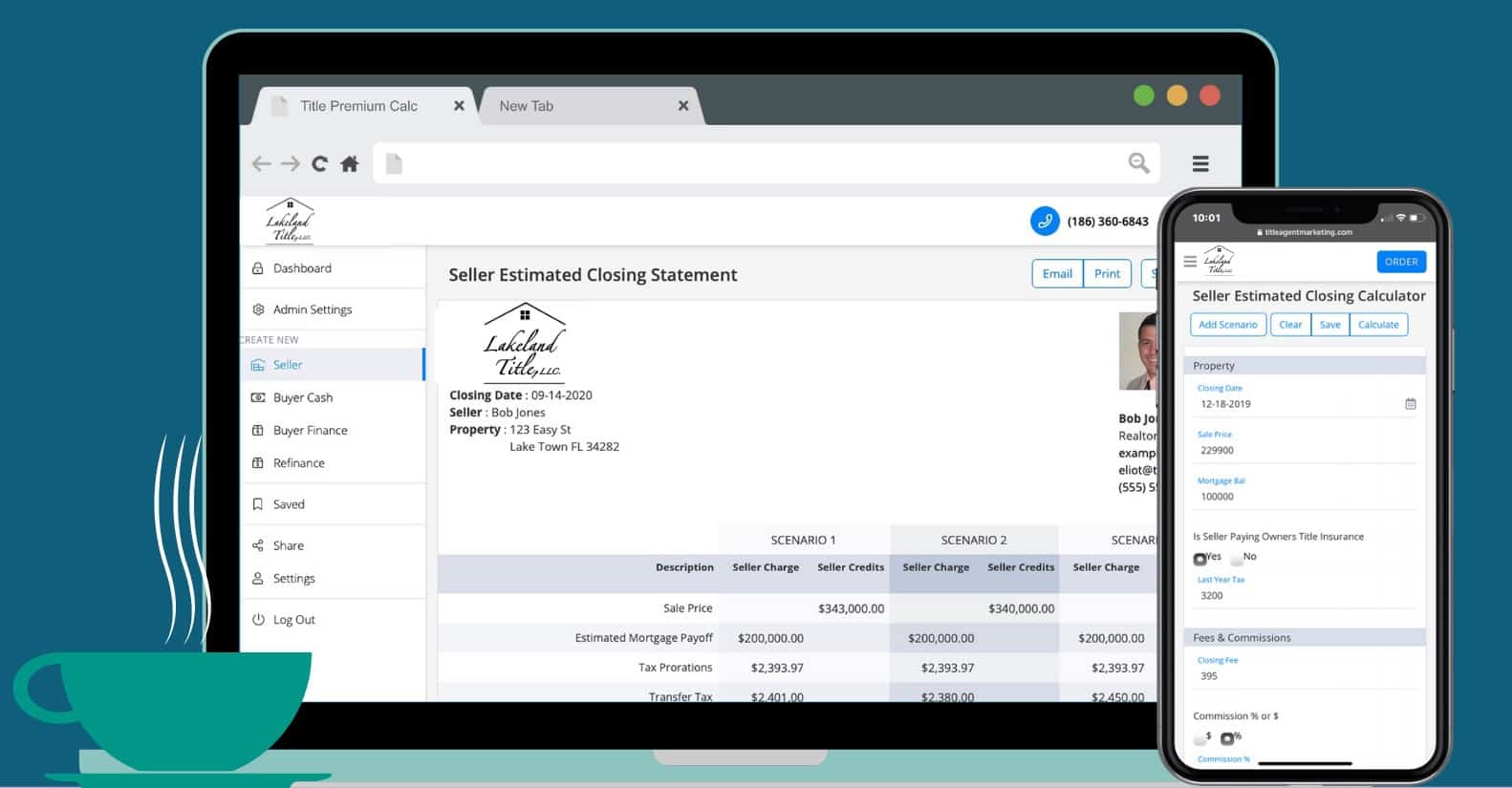The width and height of the screenshot is (1512, 788).
Task: Edit the Sale Price field 229900
Action: [1305, 450]
